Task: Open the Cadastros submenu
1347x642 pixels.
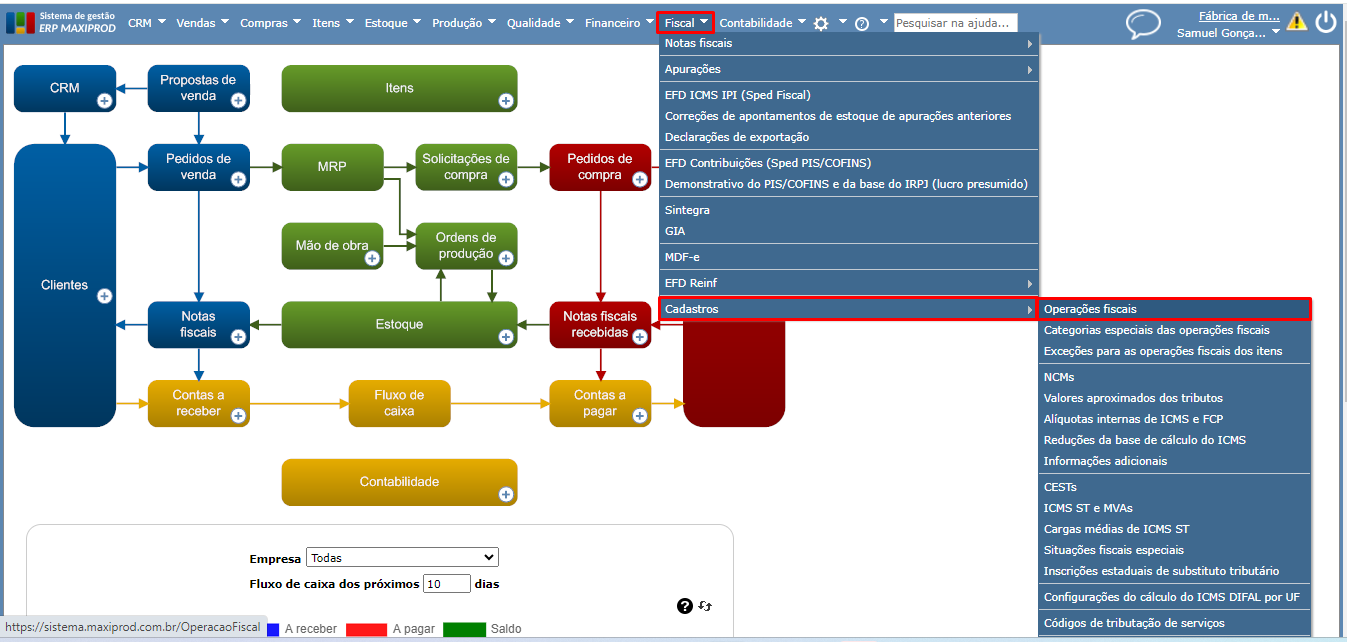Action: tap(849, 309)
